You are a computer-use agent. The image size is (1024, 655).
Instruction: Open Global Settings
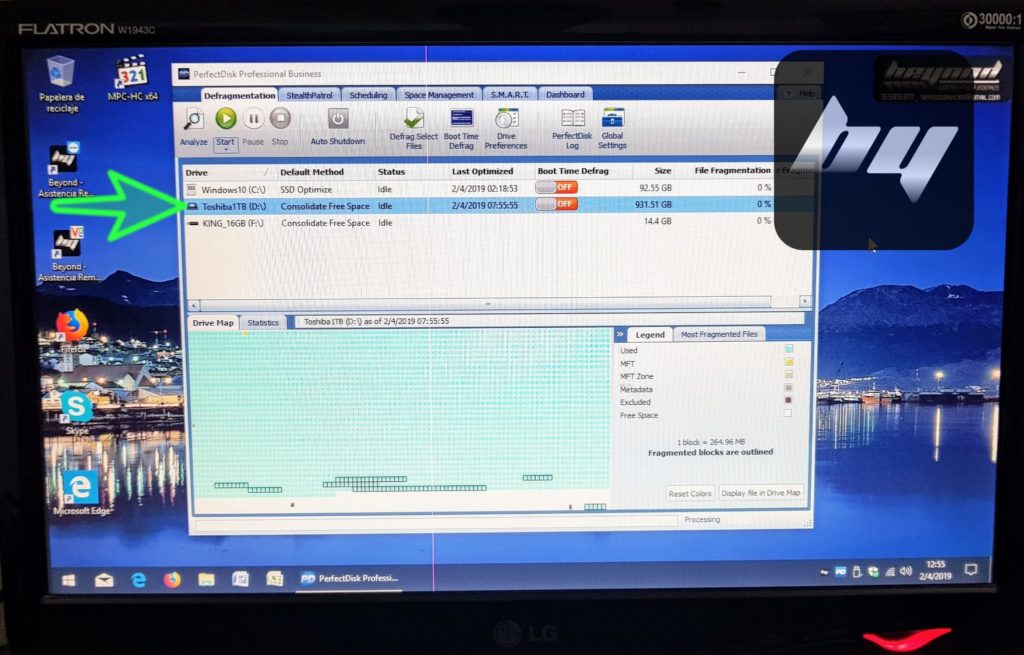(x=613, y=129)
